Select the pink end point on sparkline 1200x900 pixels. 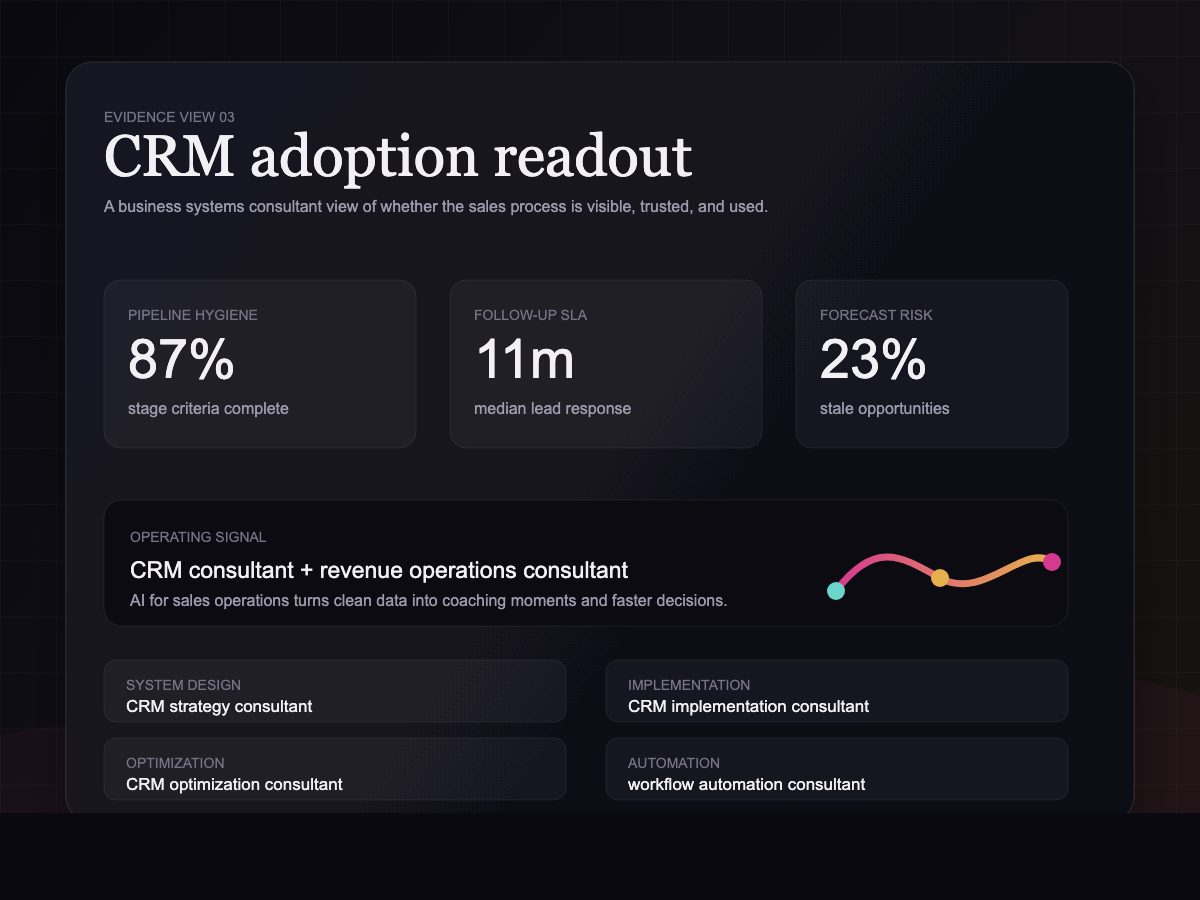click(x=1052, y=561)
